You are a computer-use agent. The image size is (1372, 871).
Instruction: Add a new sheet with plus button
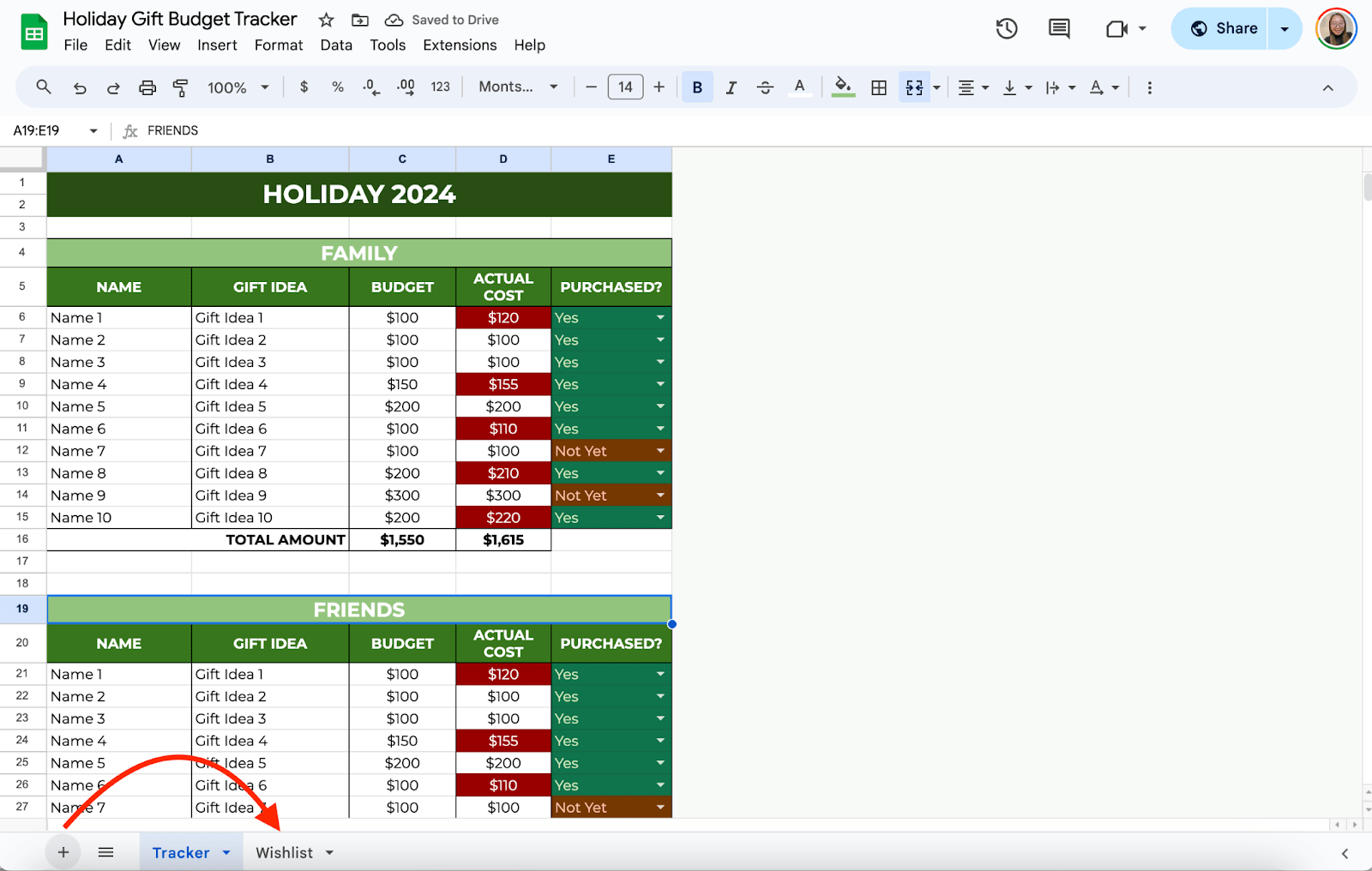(63, 852)
